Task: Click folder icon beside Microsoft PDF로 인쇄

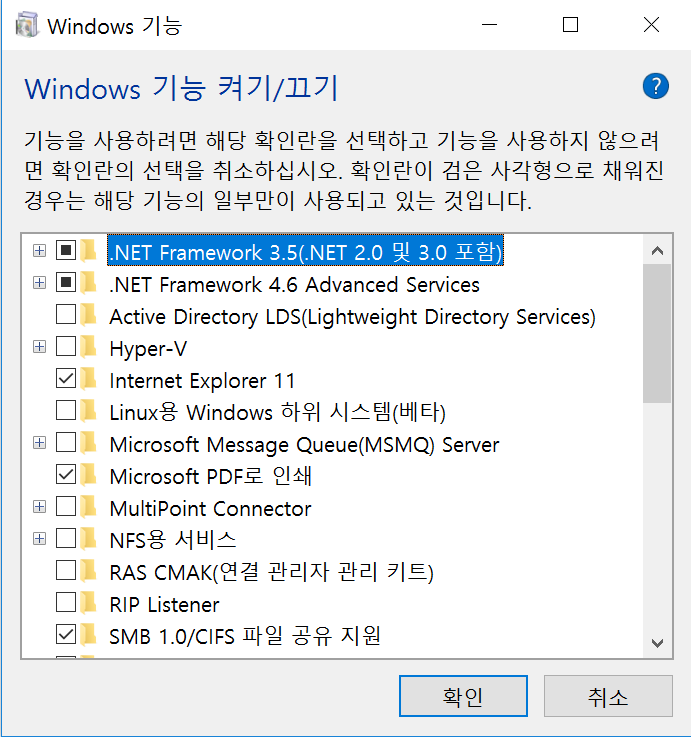Action: click(88, 475)
